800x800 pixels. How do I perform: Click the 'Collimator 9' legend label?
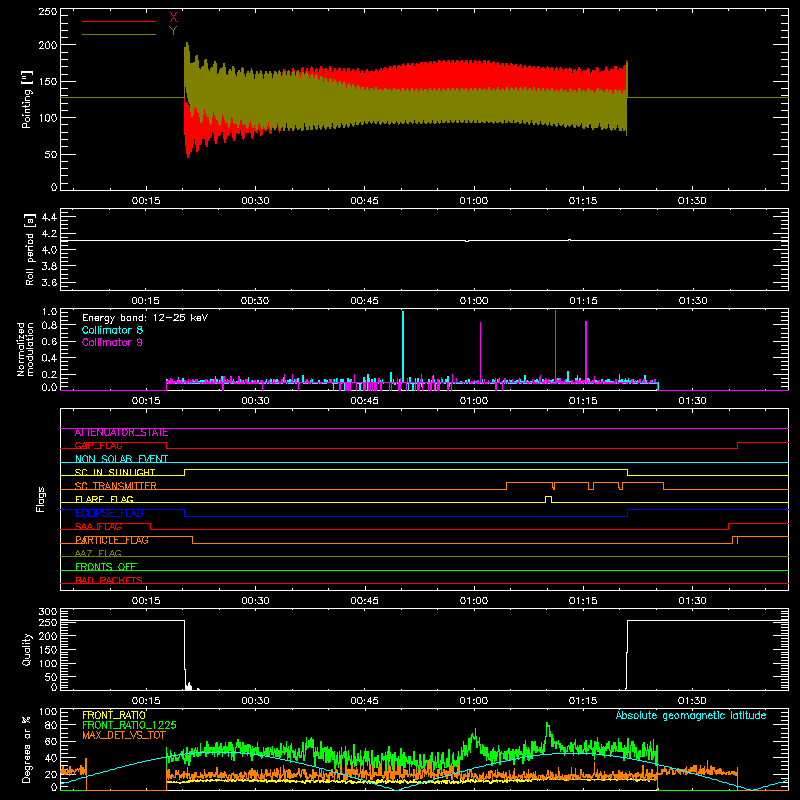tap(112, 342)
